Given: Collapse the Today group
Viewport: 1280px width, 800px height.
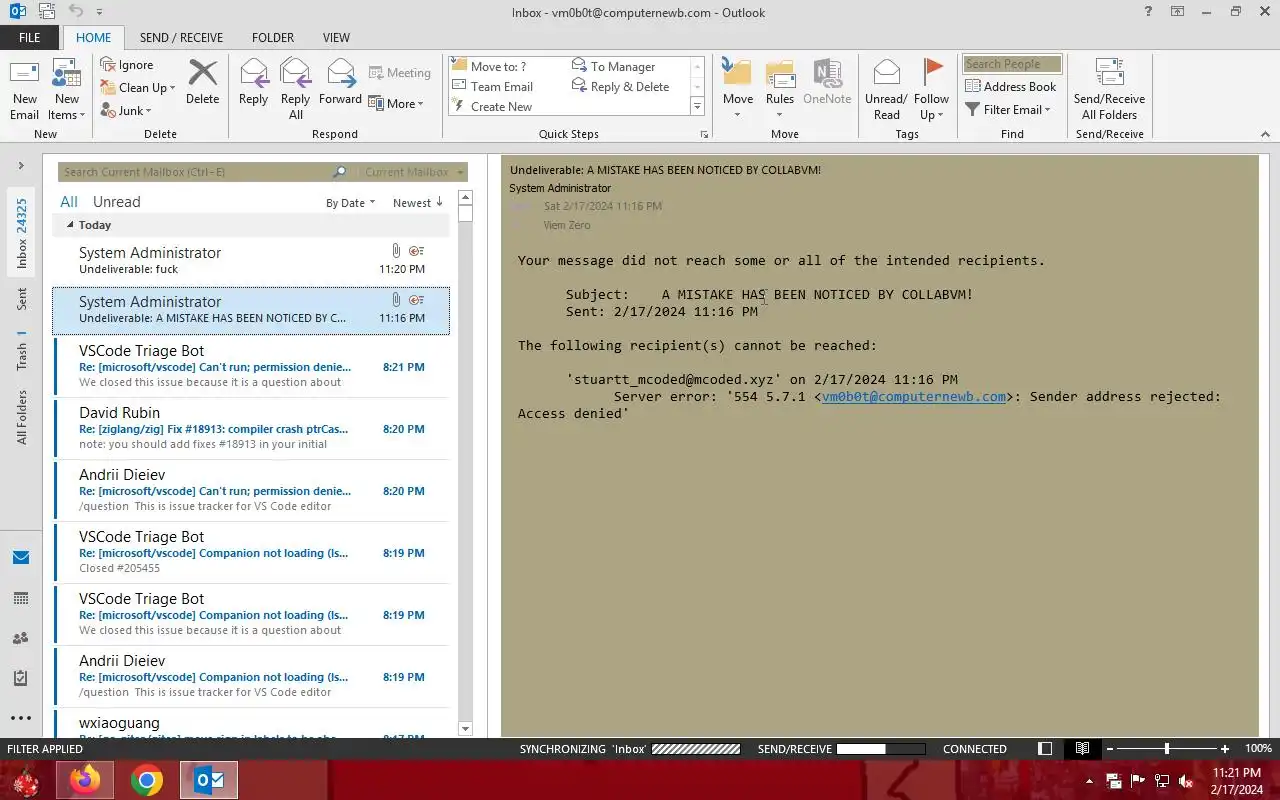Looking at the screenshot, I should [70, 225].
